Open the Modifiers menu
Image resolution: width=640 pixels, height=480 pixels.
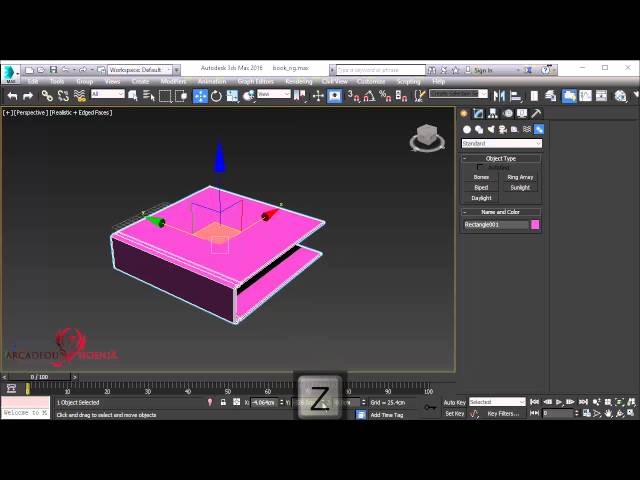pyautogui.click(x=173, y=81)
